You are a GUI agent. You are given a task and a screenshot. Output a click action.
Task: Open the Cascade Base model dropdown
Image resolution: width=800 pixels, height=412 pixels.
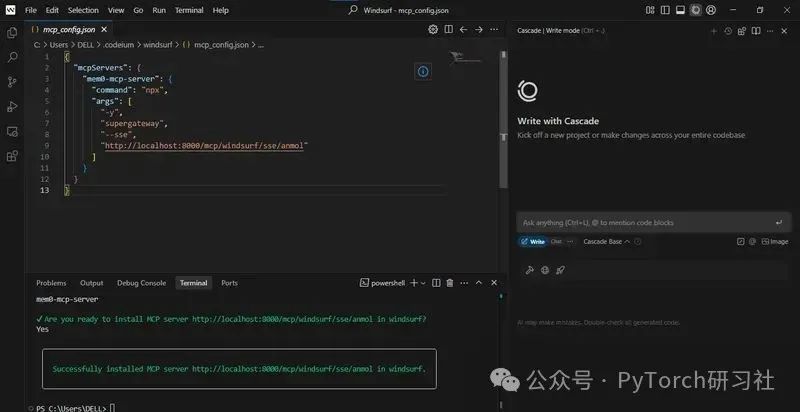(606, 242)
